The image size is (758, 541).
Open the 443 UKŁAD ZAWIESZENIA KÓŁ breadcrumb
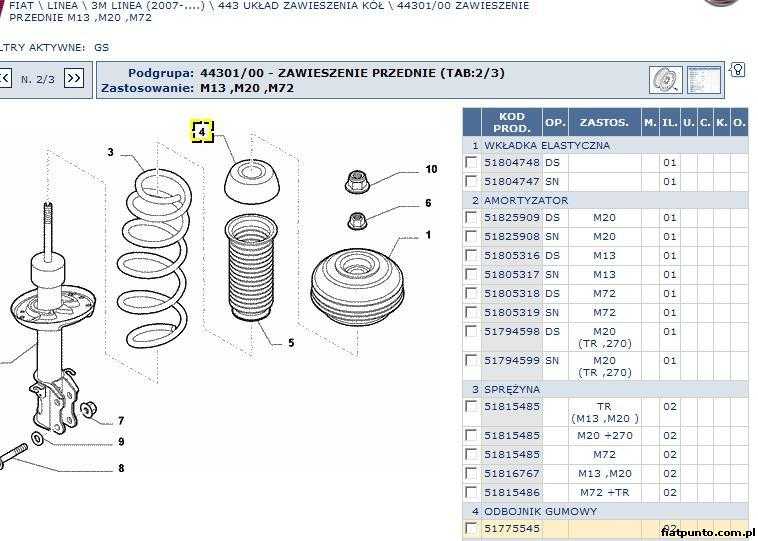click(301, 6)
